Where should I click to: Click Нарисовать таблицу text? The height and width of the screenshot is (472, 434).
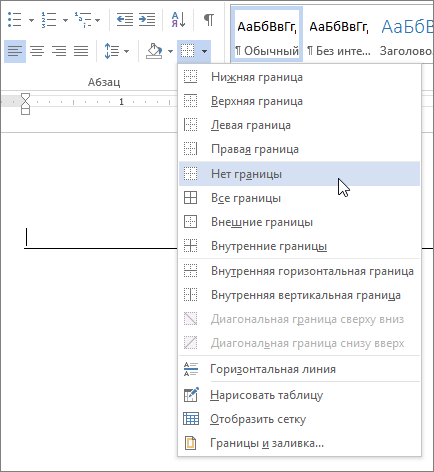(x=266, y=395)
